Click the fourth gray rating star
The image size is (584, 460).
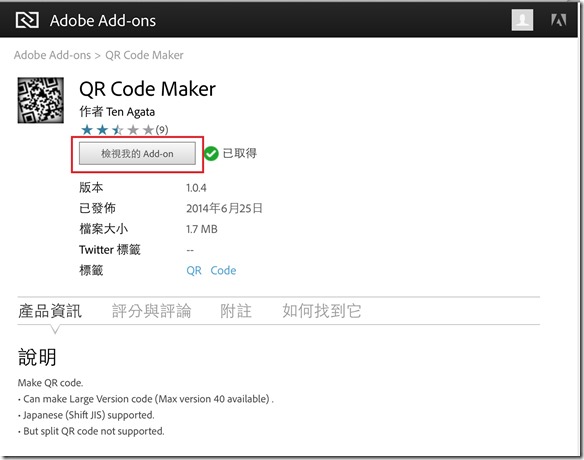pyautogui.click(x=133, y=130)
